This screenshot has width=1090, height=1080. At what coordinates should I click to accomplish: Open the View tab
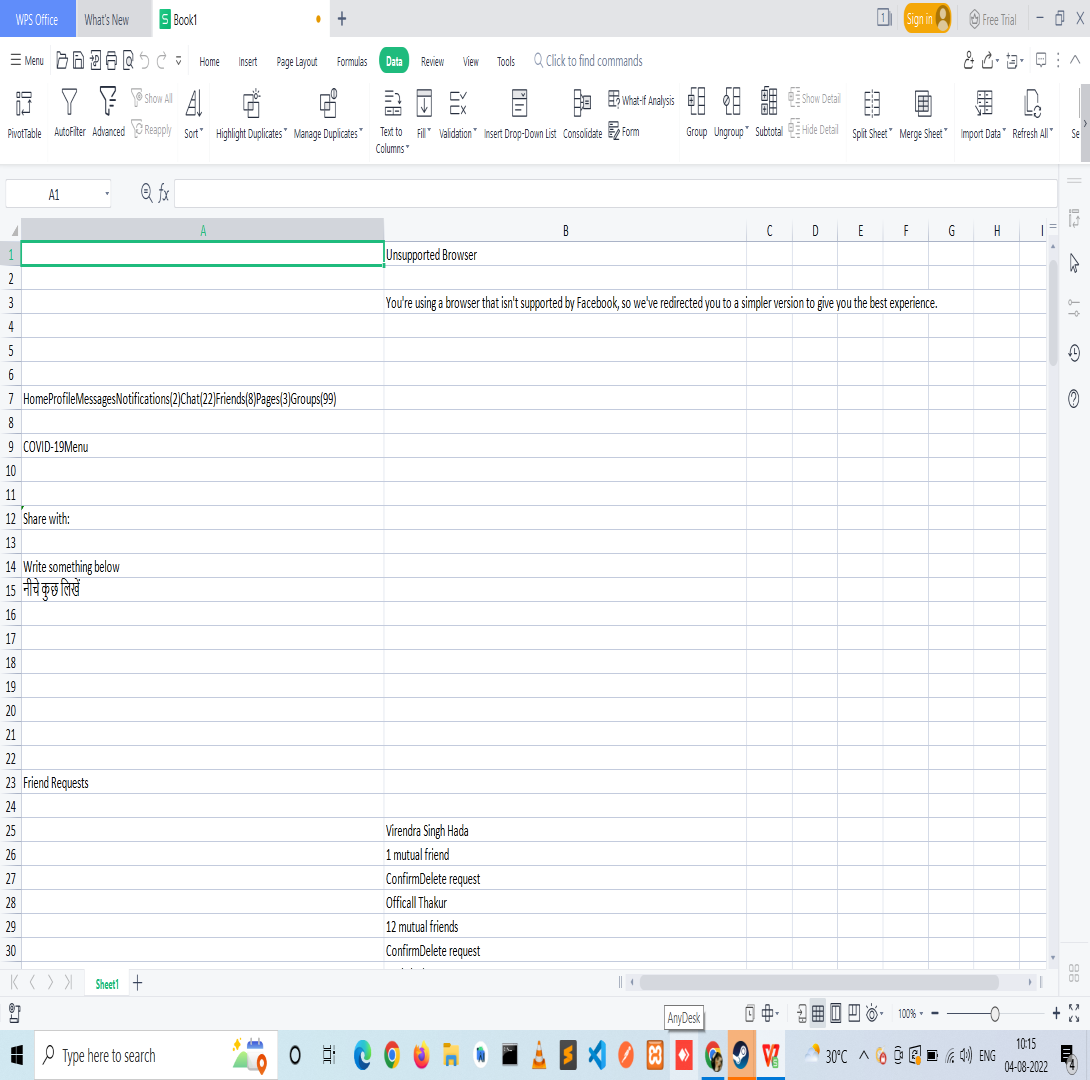pyautogui.click(x=471, y=61)
